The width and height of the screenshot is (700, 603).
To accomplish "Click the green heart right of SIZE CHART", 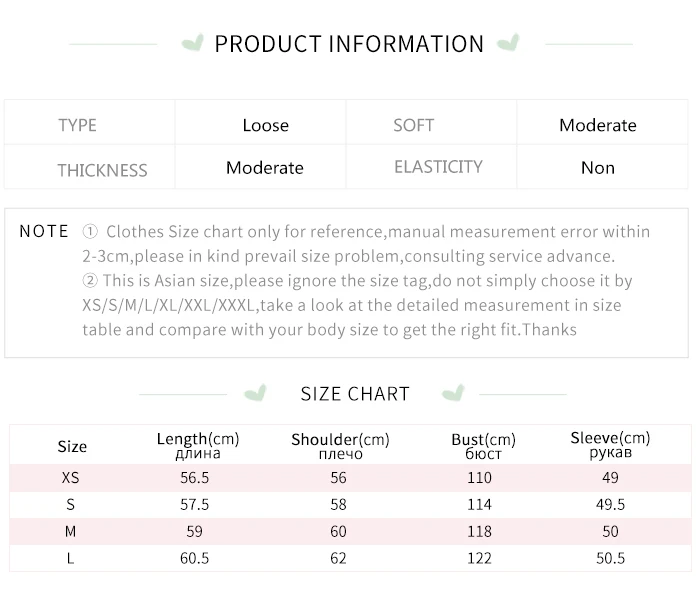I will click(x=453, y=392).
